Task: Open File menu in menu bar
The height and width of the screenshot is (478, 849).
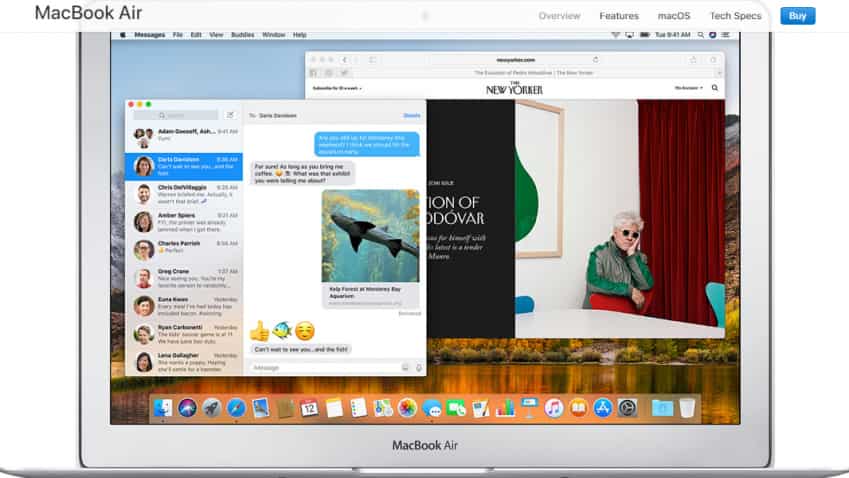Action: (178, 35)
